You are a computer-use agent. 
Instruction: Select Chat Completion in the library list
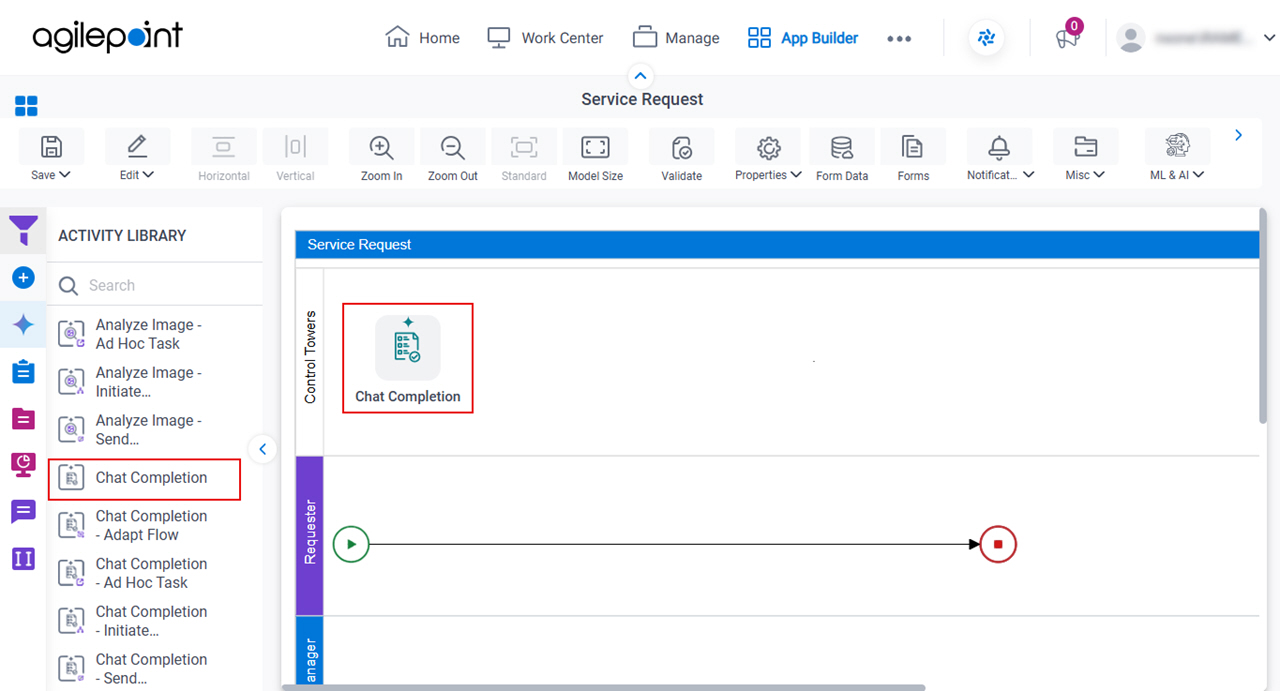click(145, 479)
